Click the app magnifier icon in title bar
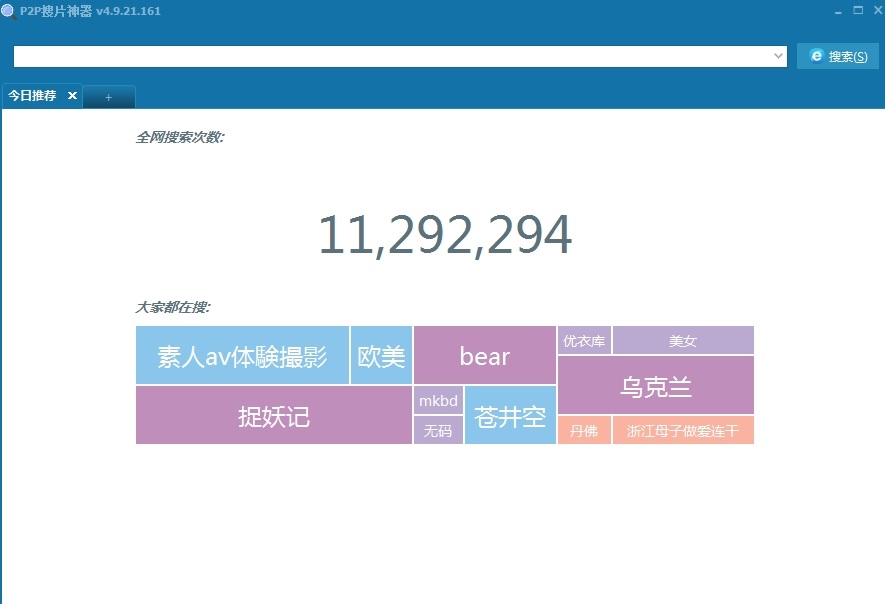The width and height of the screenshot is (885, 604). tap(9, 11)
